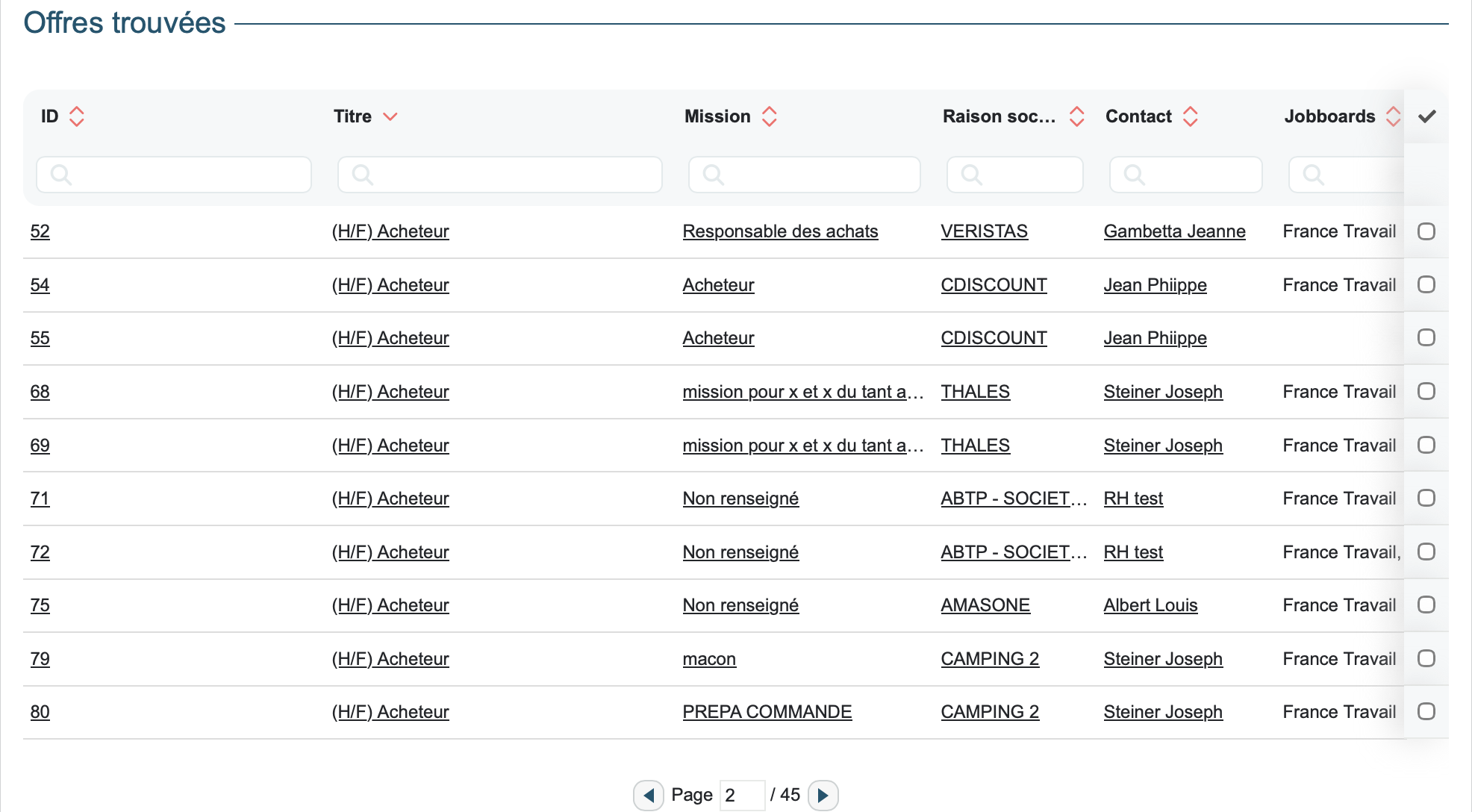Open offer ID 75 link
Screen dimensions: 1472x812
pyautogui.click(x=40, y=605)
